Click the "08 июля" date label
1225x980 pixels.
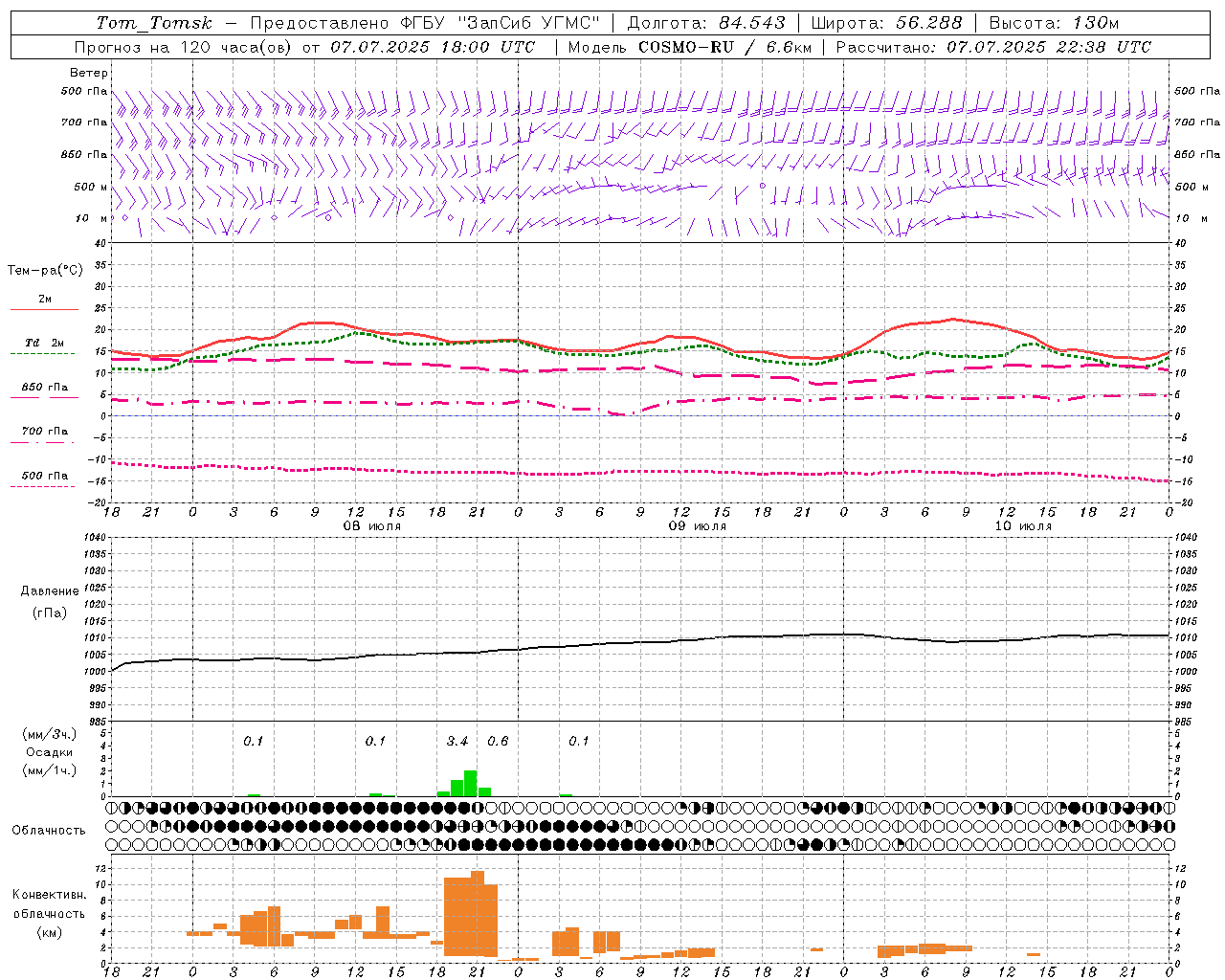[372, 526]
